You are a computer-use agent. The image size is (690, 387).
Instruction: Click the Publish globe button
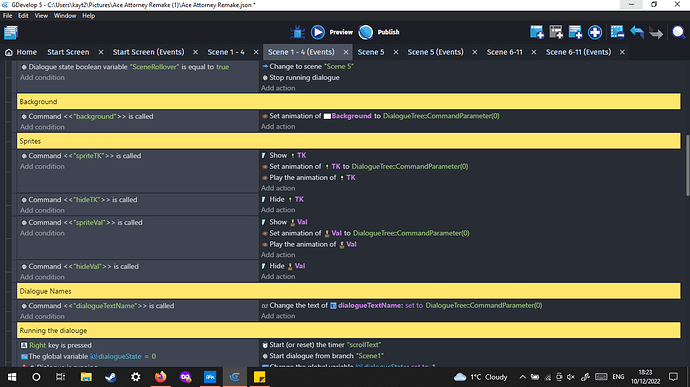(379, 32)
